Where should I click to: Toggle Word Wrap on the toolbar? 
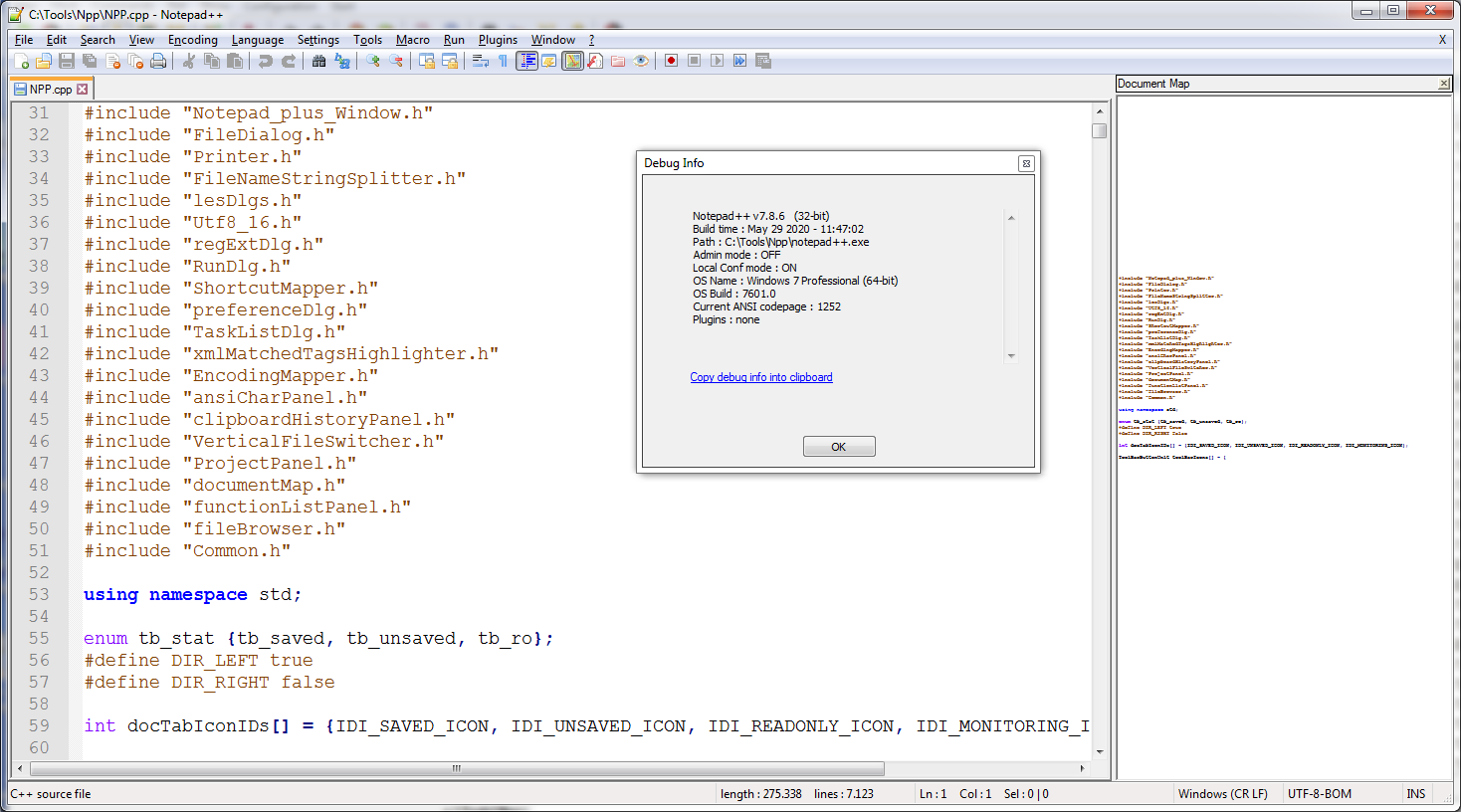[480, 61]
